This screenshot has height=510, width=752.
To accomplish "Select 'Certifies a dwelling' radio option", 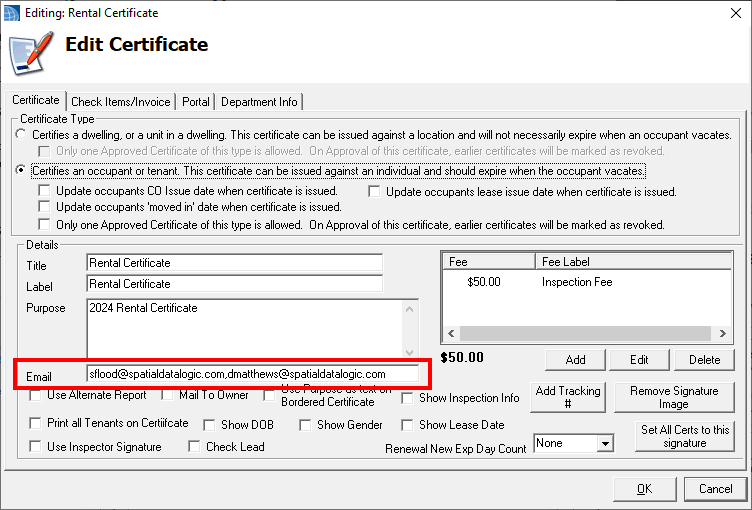I will (21, 134).
